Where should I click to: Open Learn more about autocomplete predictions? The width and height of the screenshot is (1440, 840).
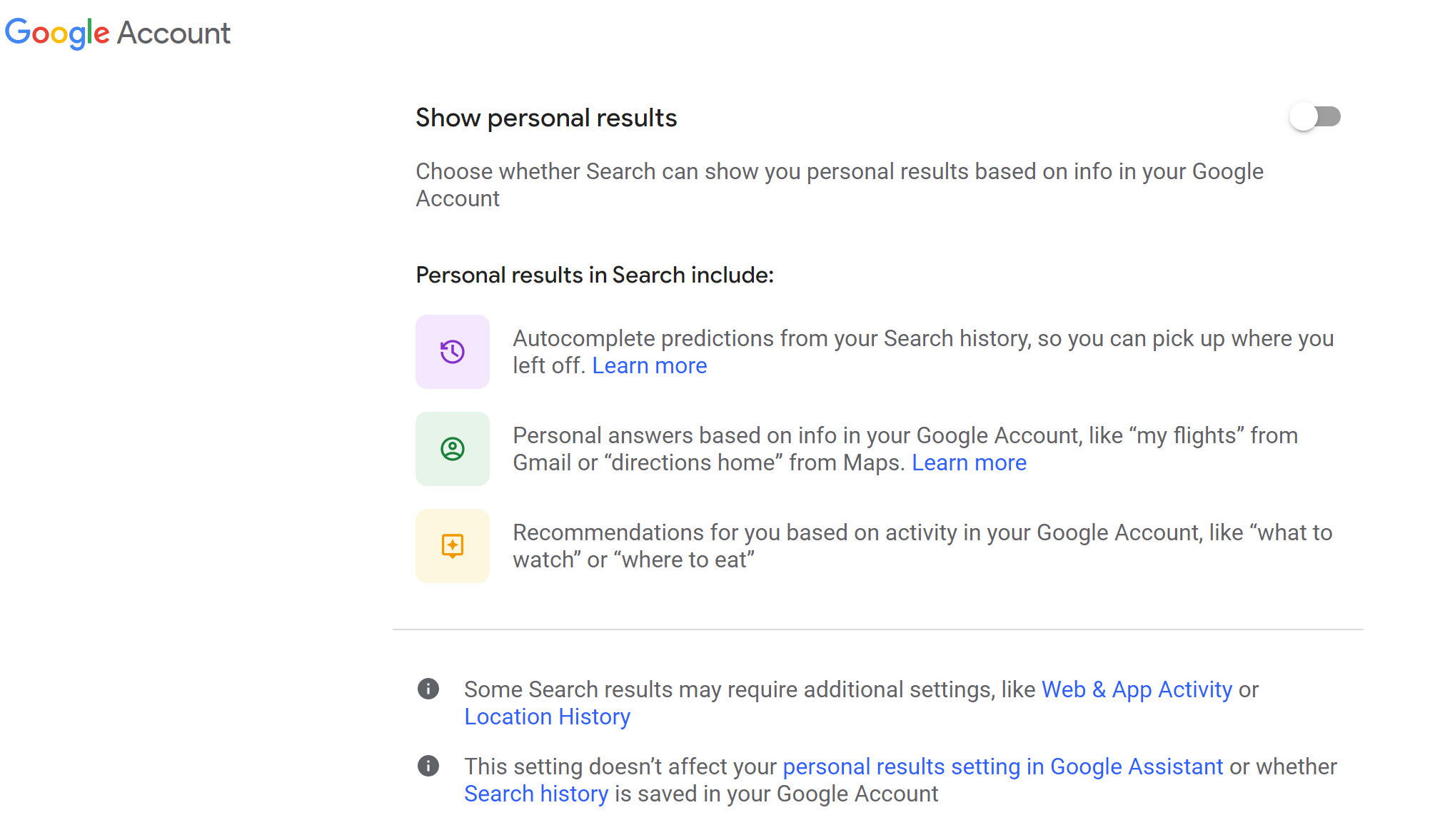(x=649, y=365)
